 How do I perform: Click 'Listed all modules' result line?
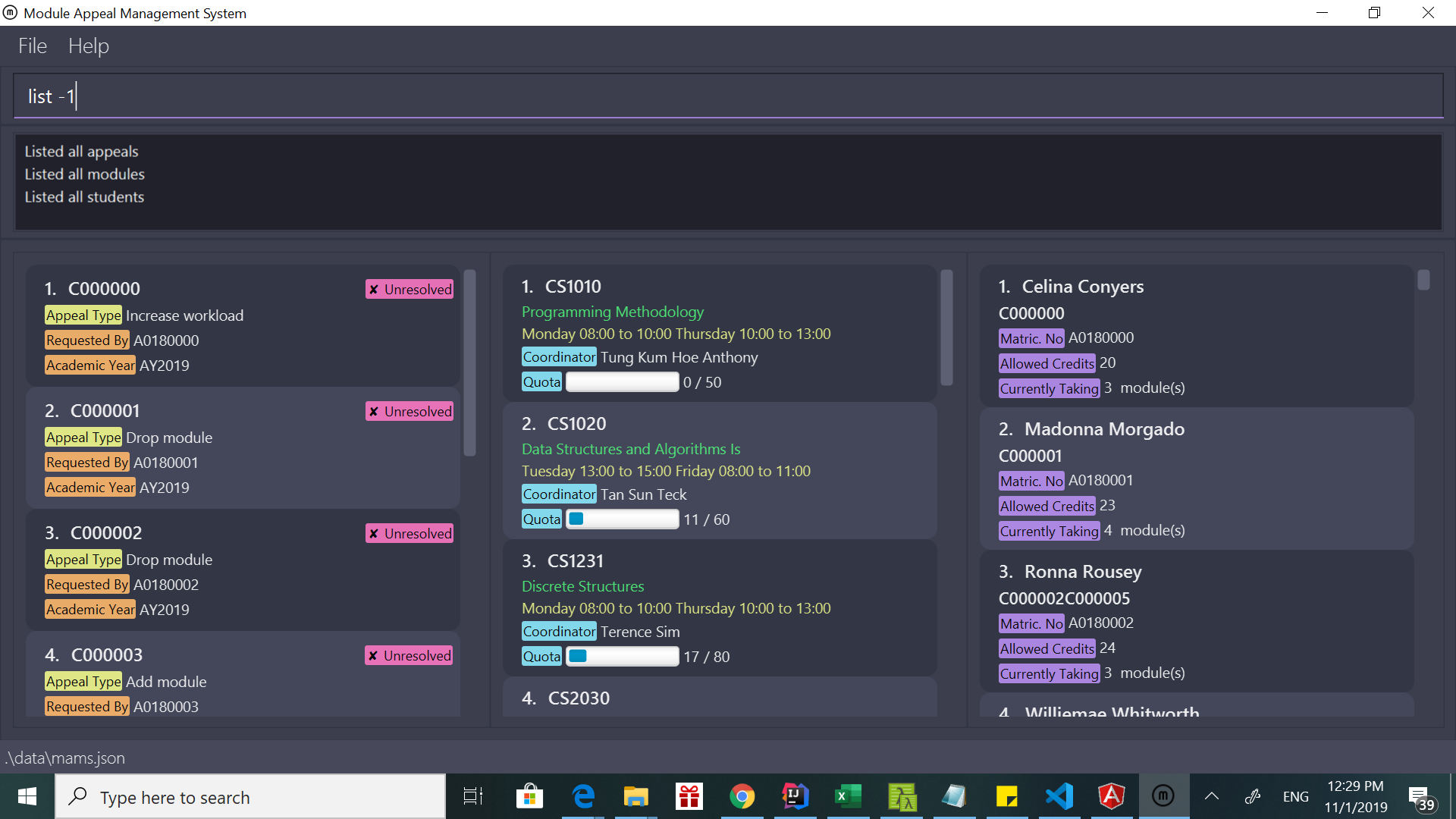[84, 174]
